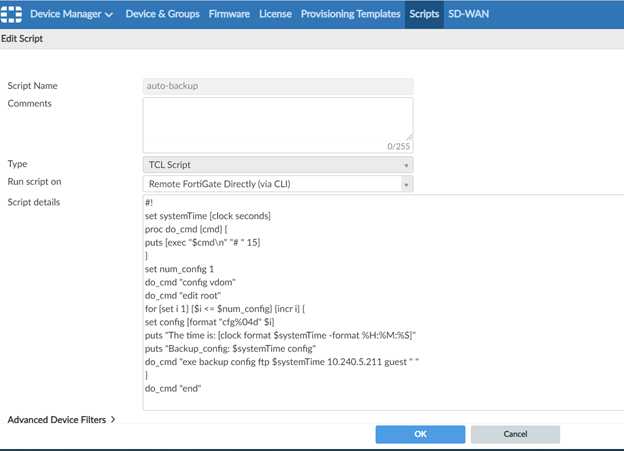The width and height of the screenshot is (624, 451).
Task: Click the 'do_cmd "end"' script line
Action: click(174, 387)
